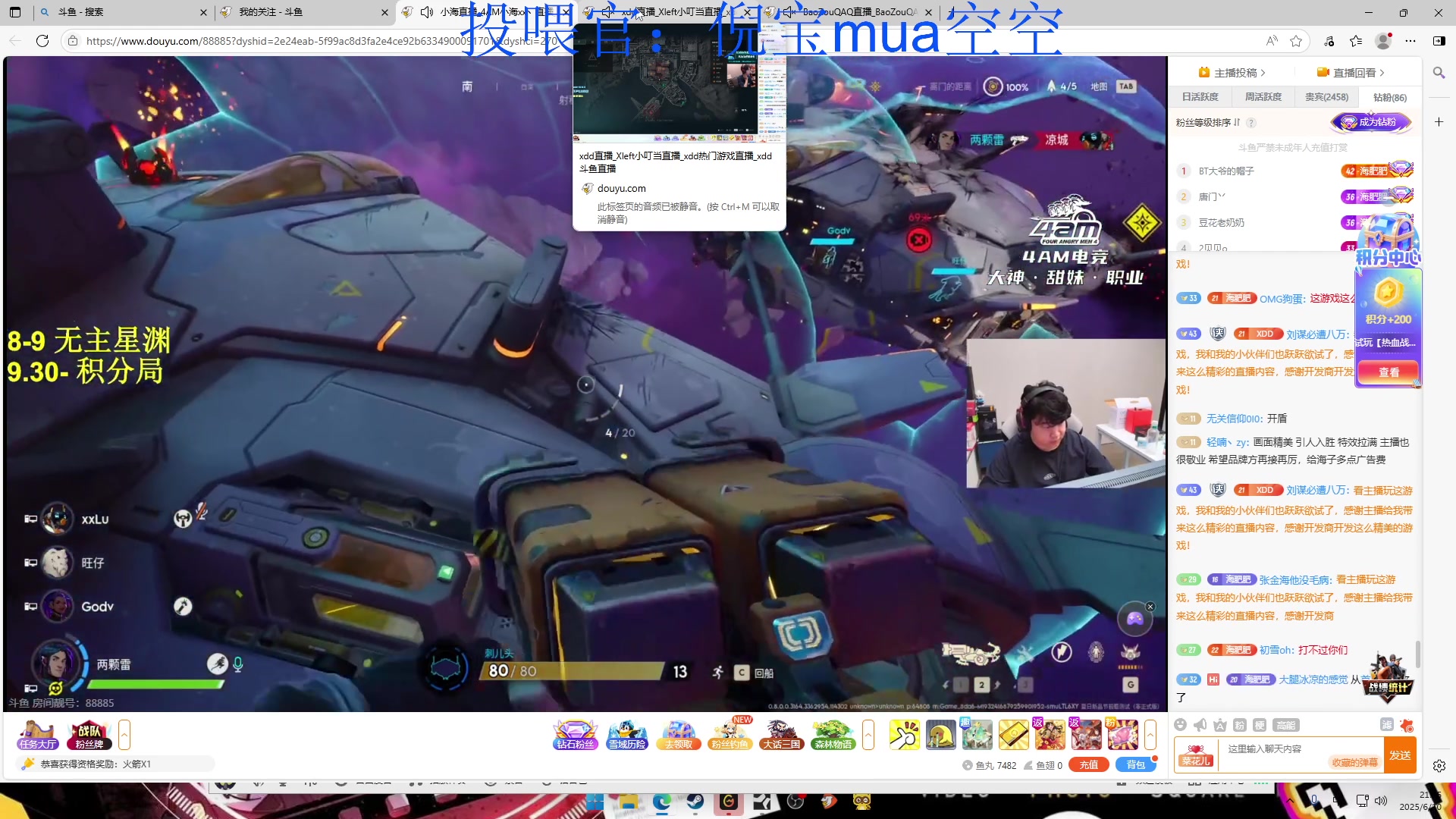Screen dimensions: 1456x819
Task: Expand the task panel arrow beside 战队
Action: (124, 734)
